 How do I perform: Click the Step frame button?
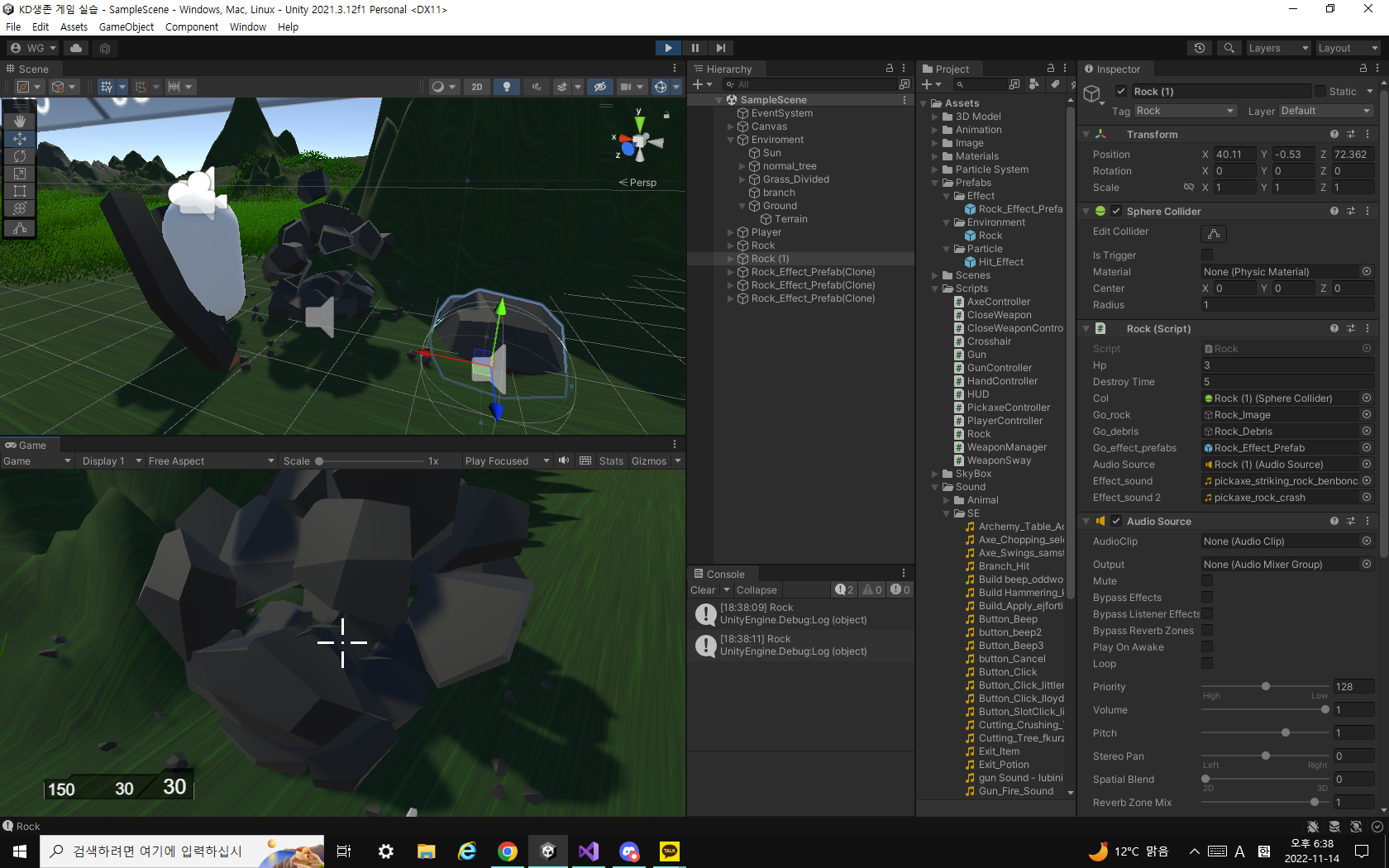721,48
